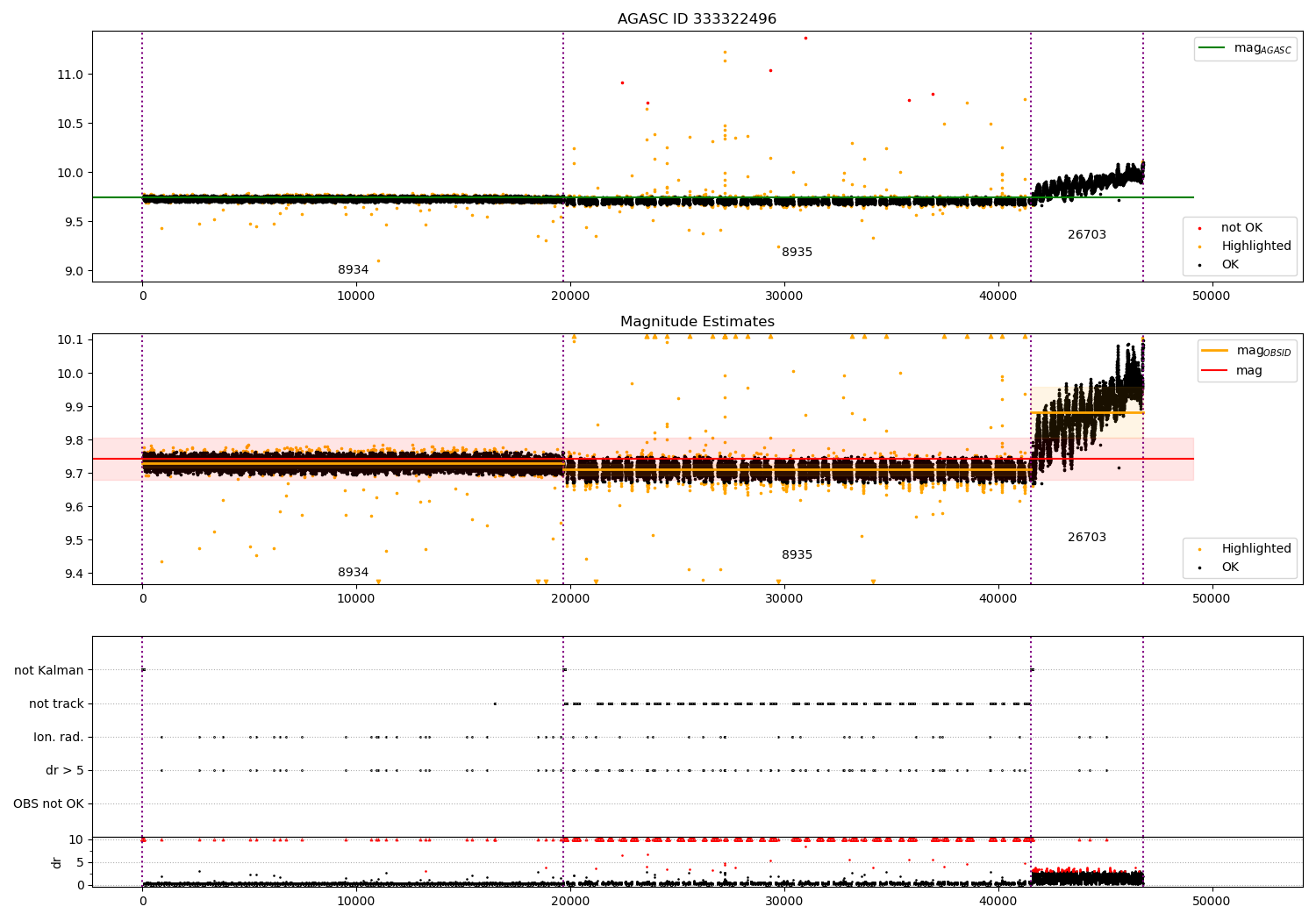Viewport: 1316px width, 921px height.
Task: Click the plot title AGASC ID 333322496
Action: point(697,19)
